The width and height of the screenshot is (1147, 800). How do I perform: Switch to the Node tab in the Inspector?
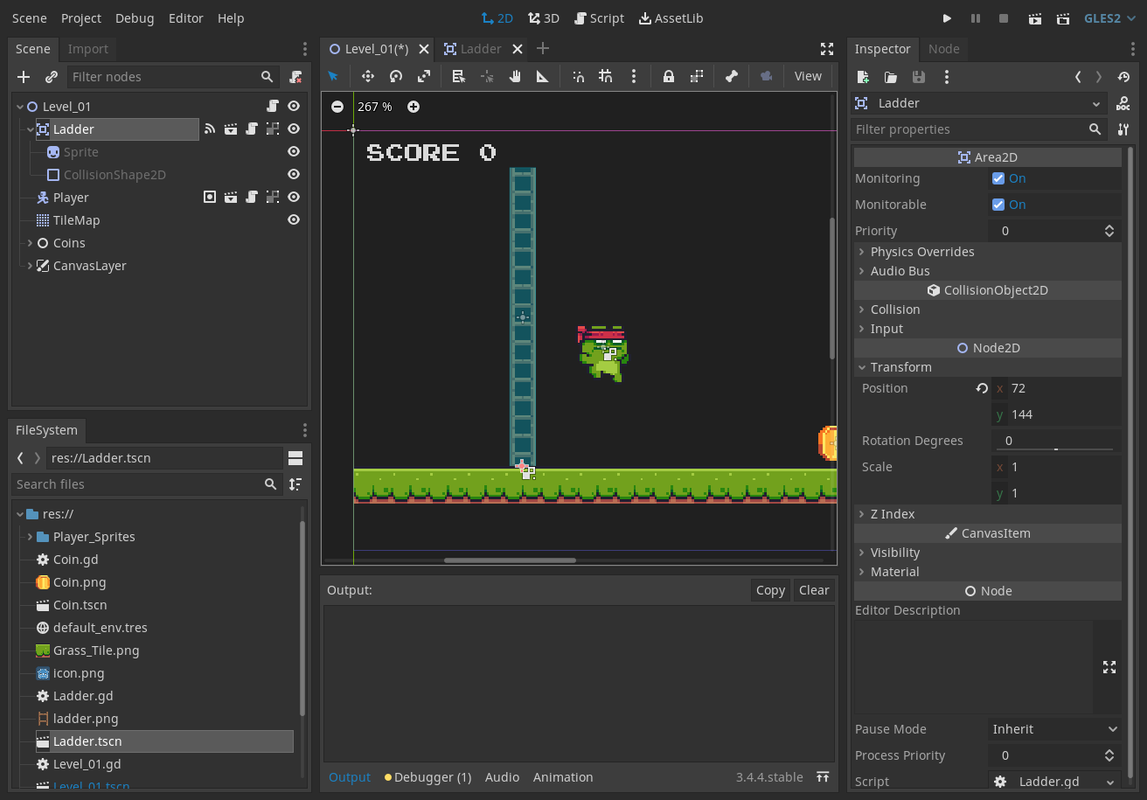tap(944, 48)
